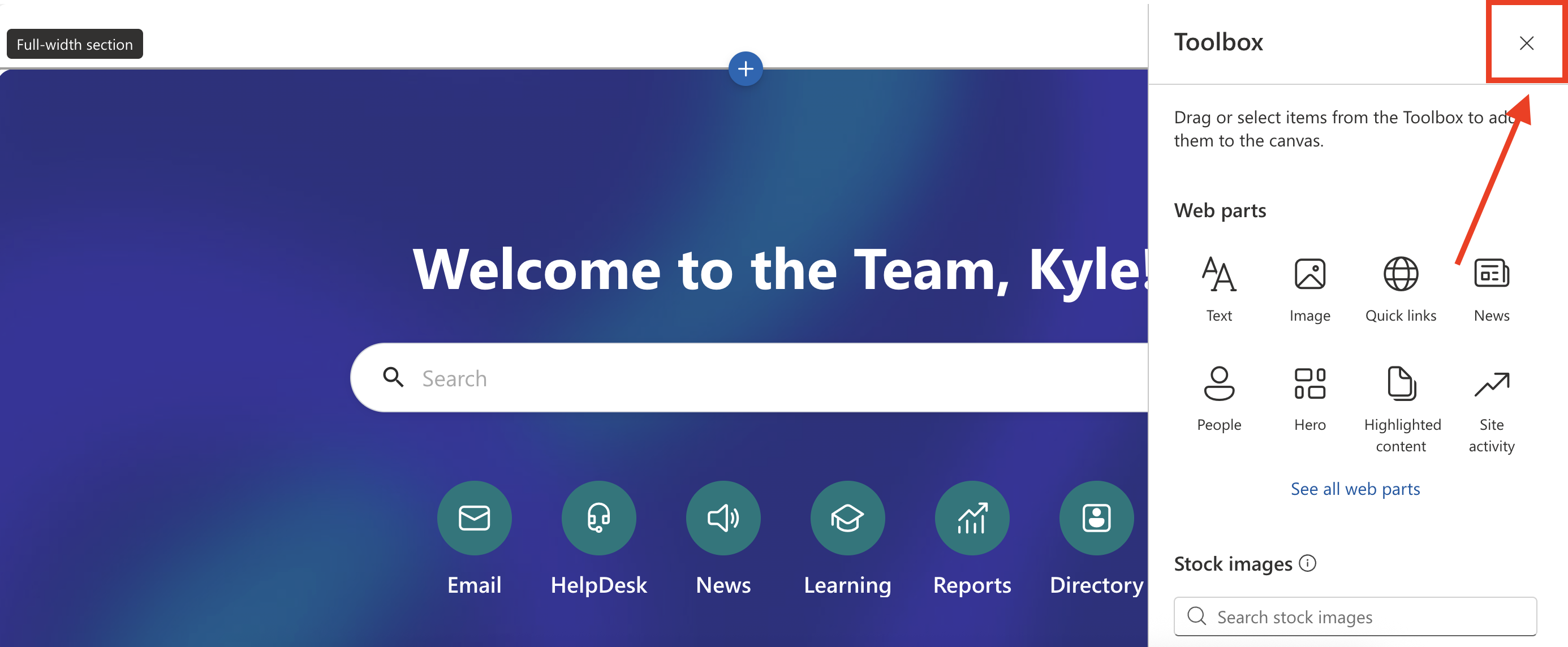Open the Stock images info icon
Viewport: 1568px width, 647px height.
coord(1307,563)
